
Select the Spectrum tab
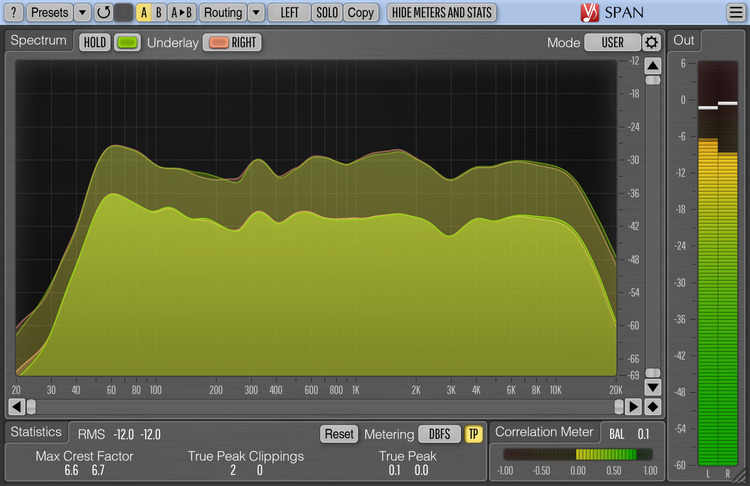pyautogui.click(x=40, y=41)
